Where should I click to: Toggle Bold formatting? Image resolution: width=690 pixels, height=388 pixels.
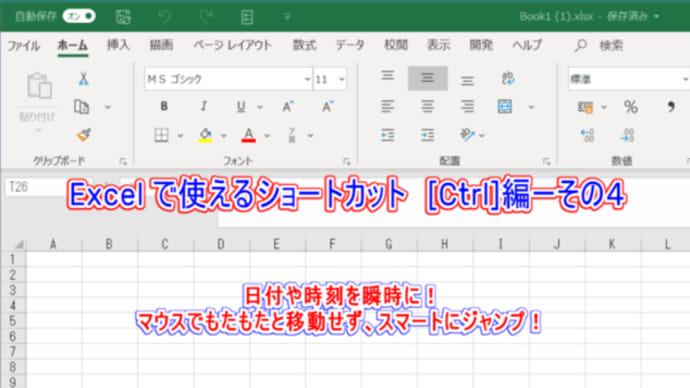click(164, 106)
